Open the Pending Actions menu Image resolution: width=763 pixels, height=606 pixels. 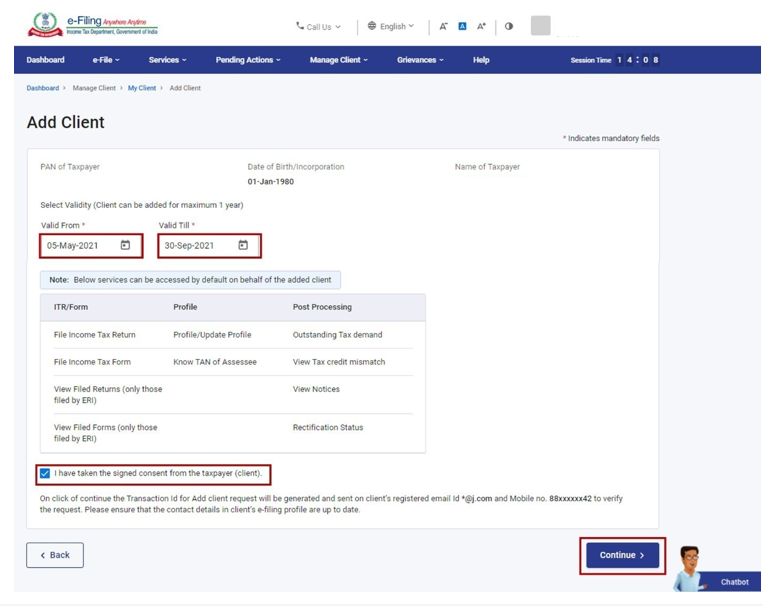[x=248, y=60]
